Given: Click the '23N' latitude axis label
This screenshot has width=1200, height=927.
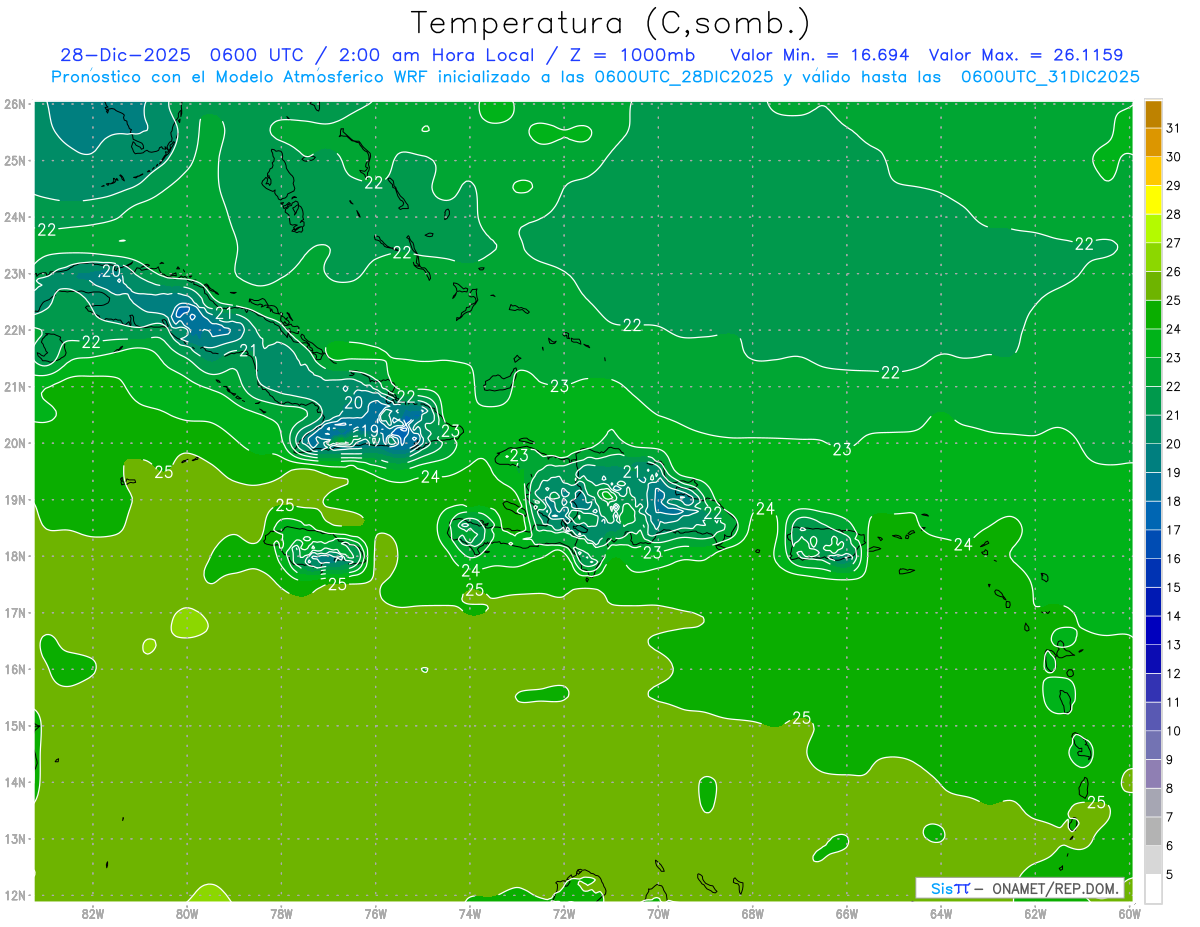Looking at the screenshot, I should (x=14, y=273).
